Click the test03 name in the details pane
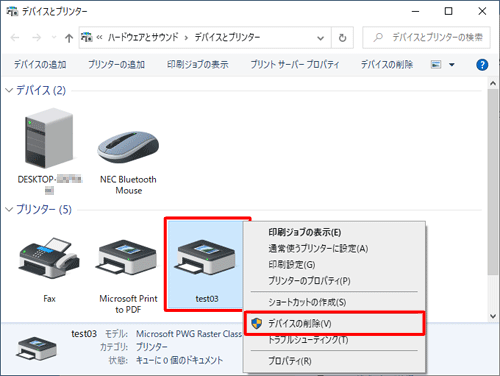The width and height of the screenshot is (500, 376). coord(84,334)
